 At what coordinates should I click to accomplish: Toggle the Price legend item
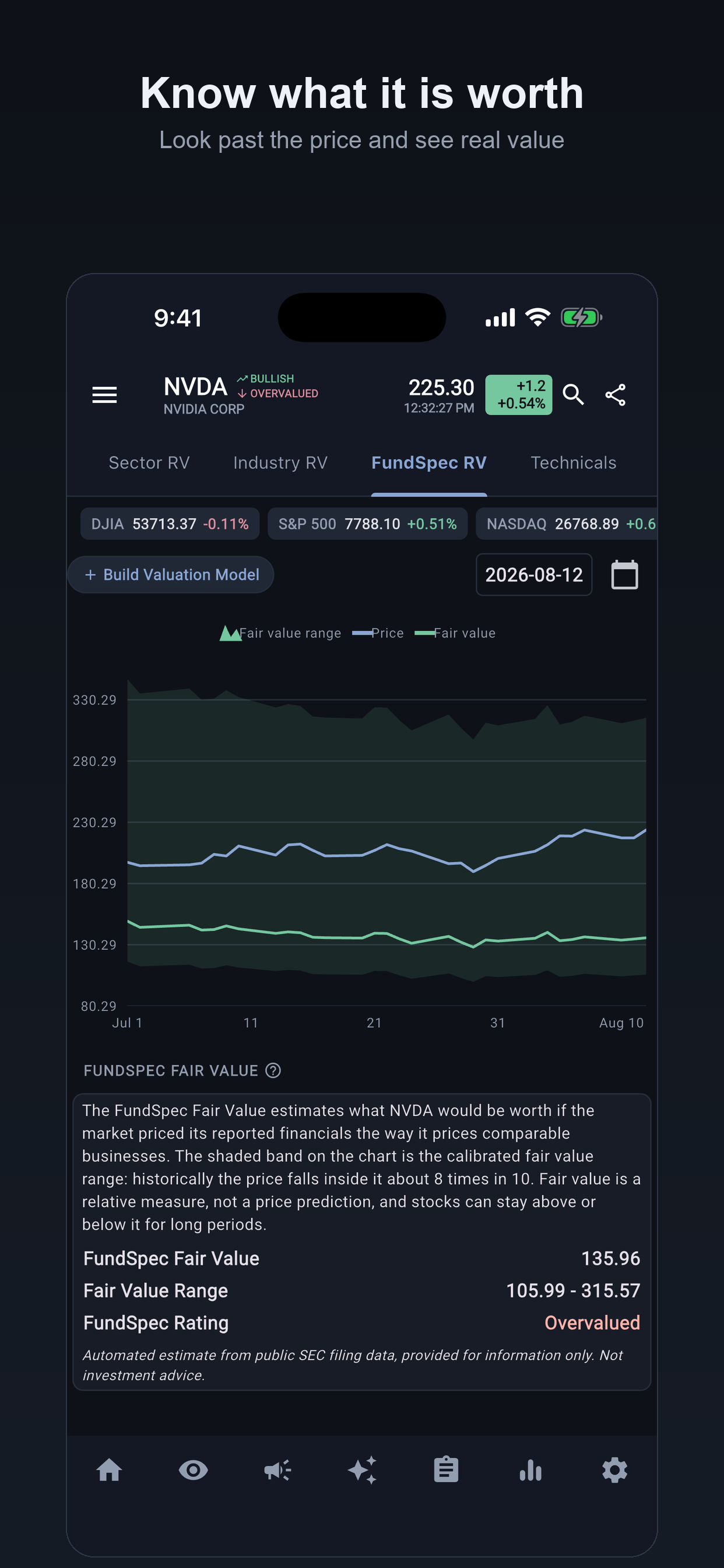378,633
